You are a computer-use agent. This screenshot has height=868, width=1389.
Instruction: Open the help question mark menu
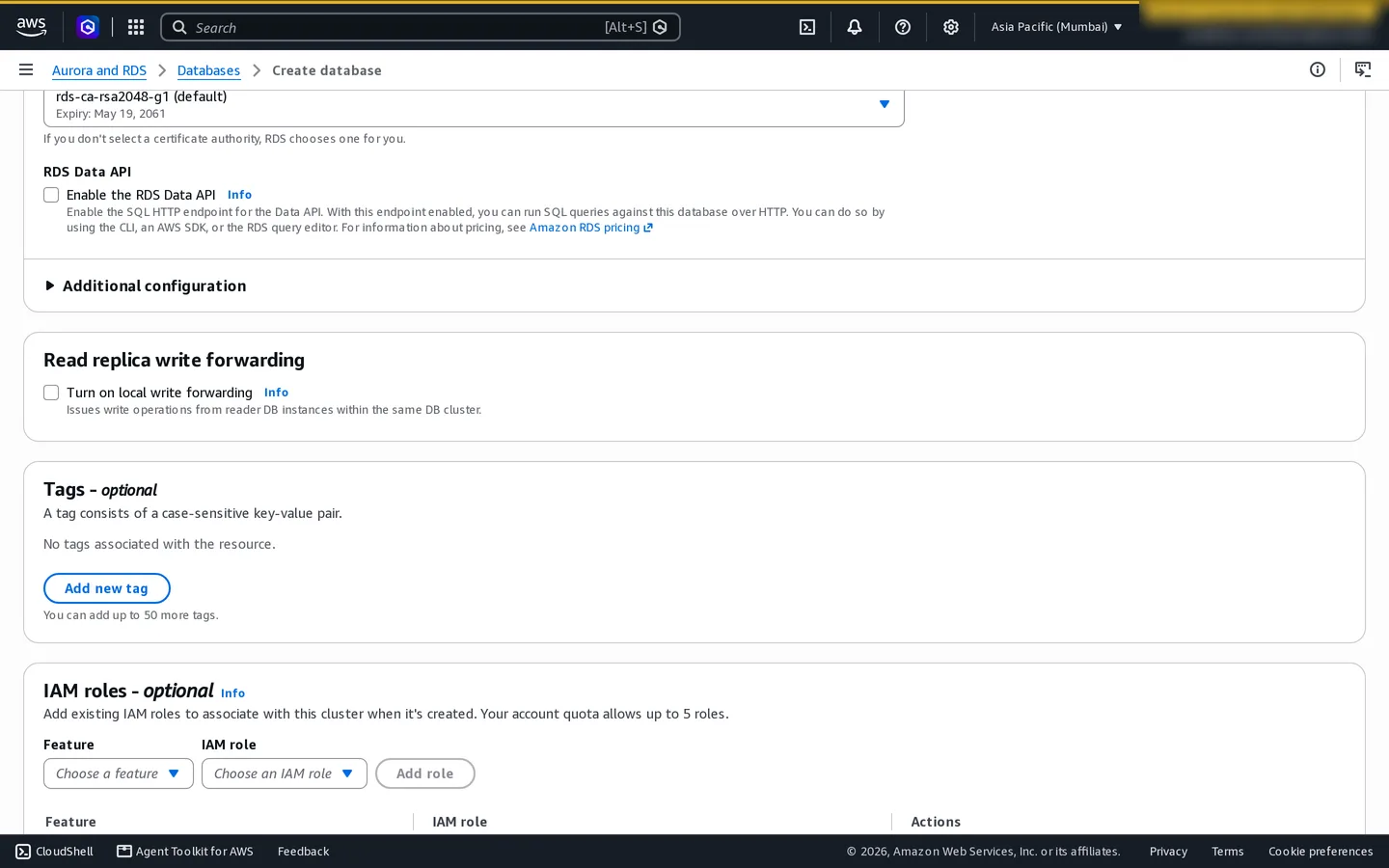point(903,27)
